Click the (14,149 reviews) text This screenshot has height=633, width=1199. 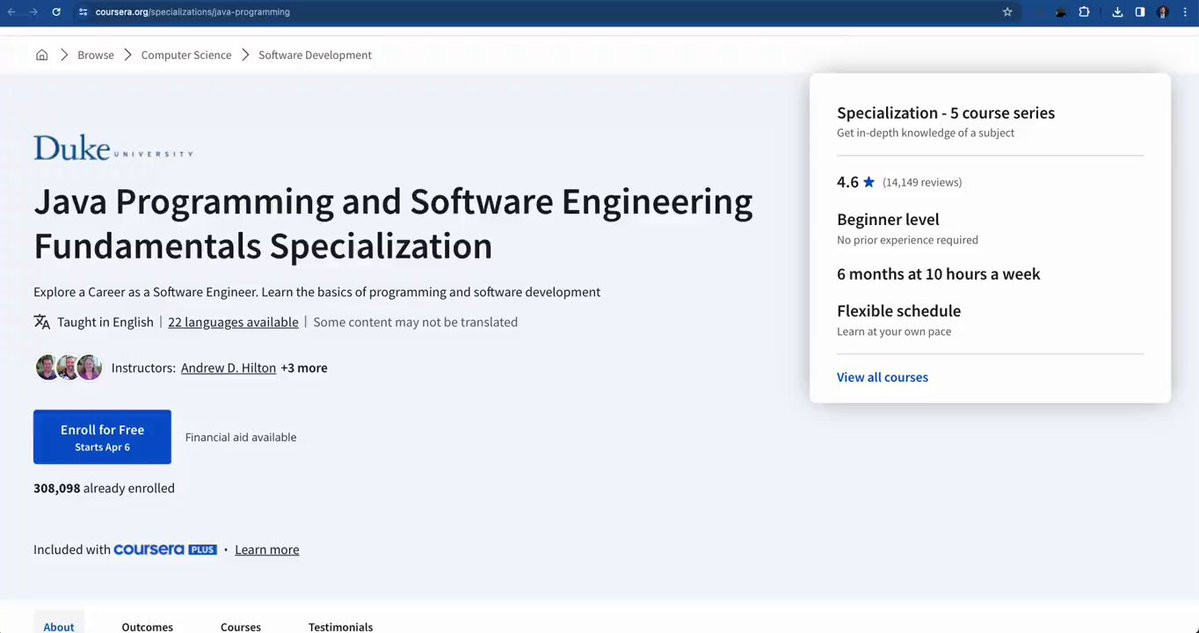922,182
